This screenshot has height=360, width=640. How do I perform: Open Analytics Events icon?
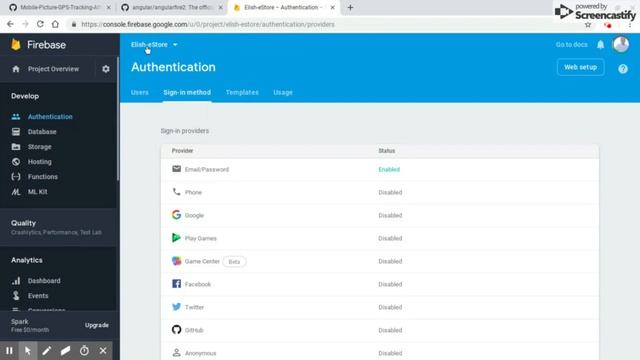[16, 296]
